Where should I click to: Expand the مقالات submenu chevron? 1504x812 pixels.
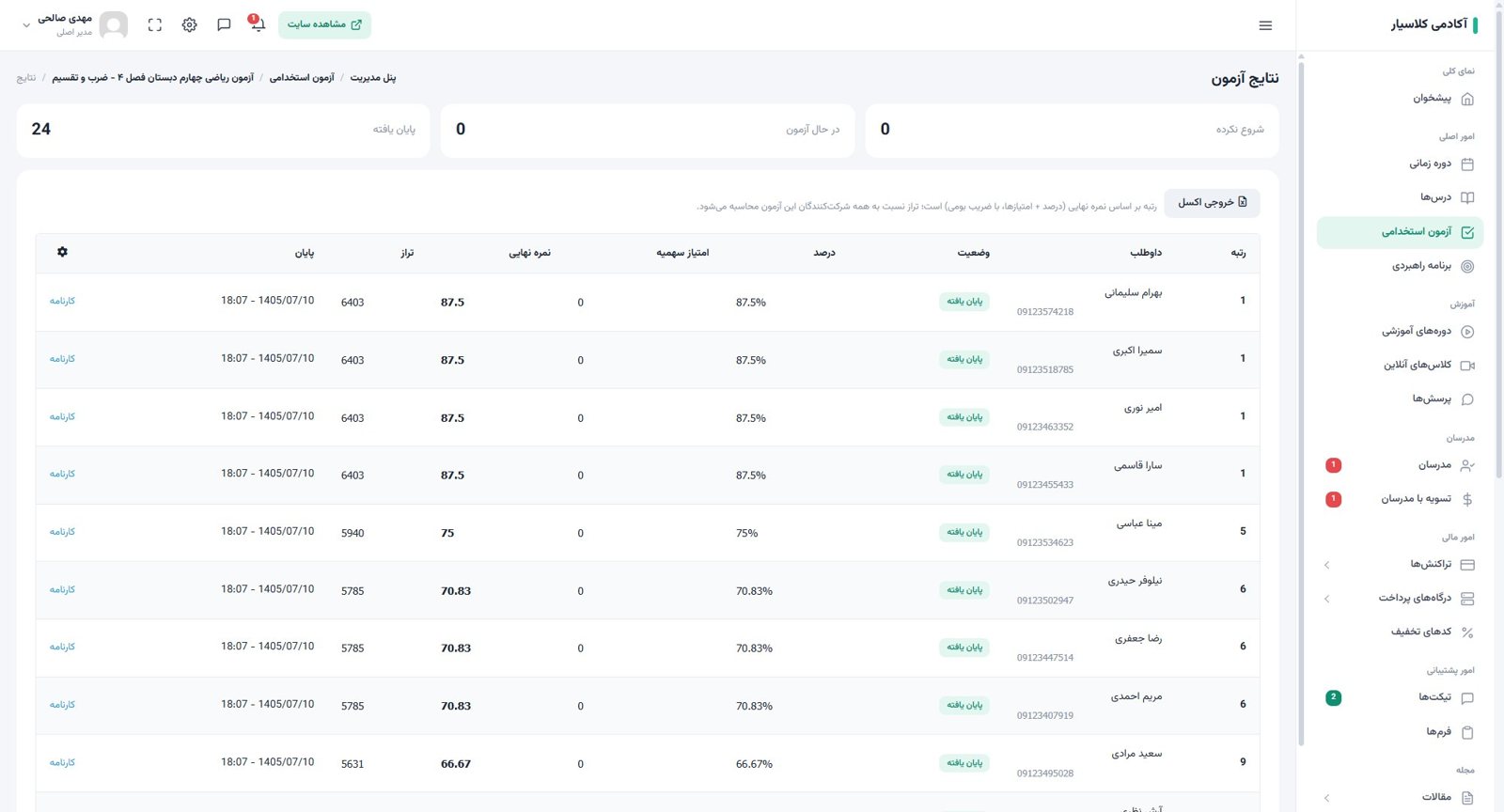[1326, 798]
